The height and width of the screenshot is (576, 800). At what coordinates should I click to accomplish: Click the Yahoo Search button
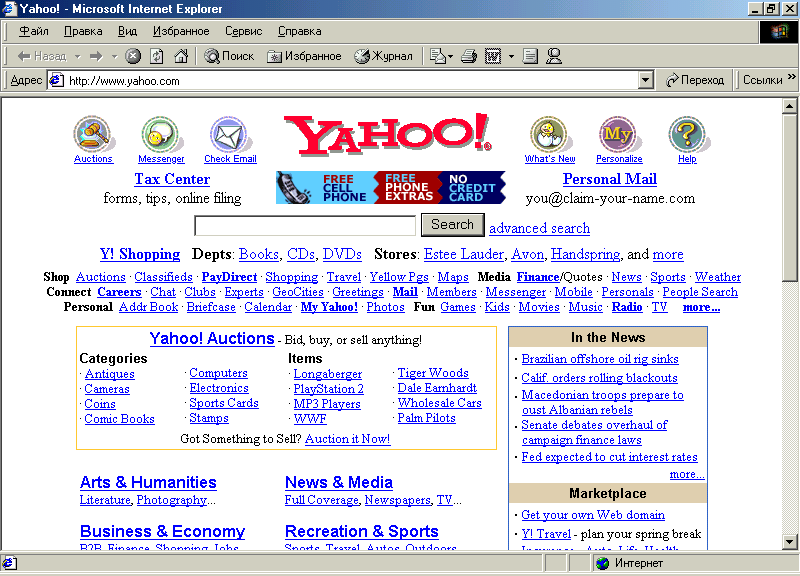click(x=453, y=225)
